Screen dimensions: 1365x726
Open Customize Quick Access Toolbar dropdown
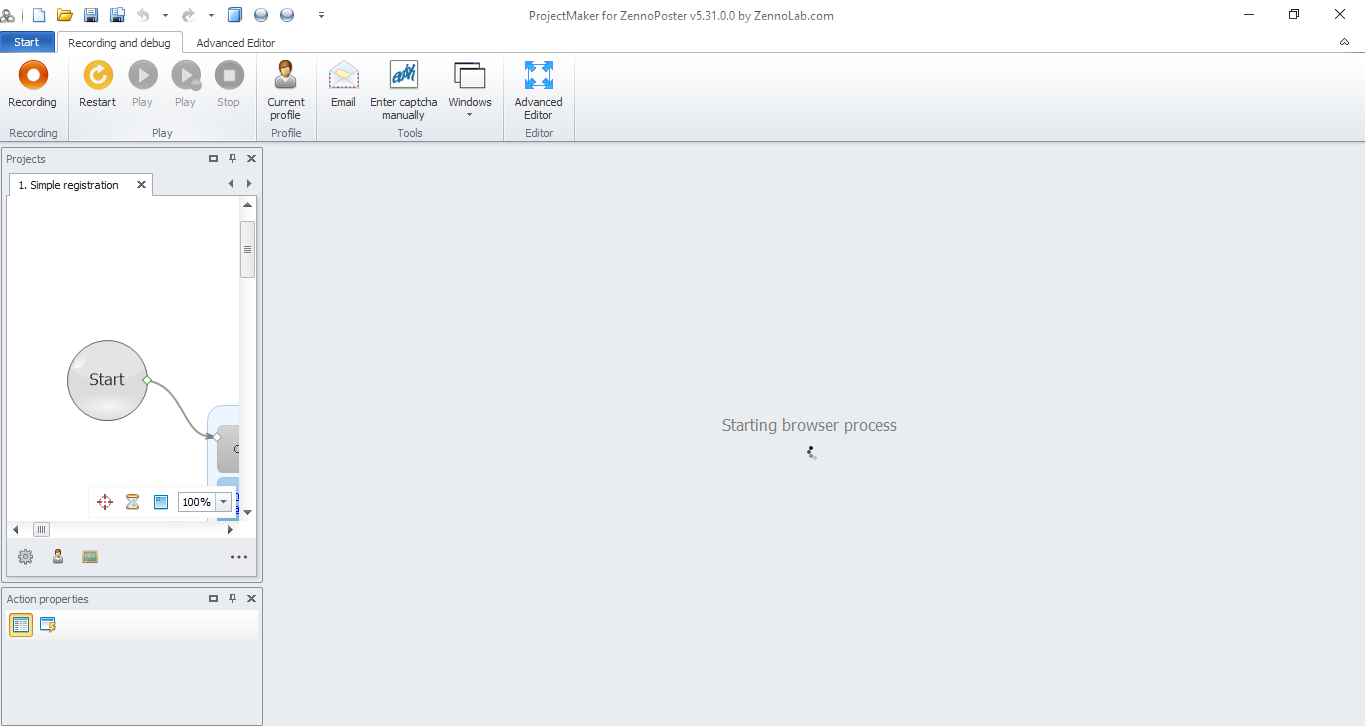(x=321, y=15)
